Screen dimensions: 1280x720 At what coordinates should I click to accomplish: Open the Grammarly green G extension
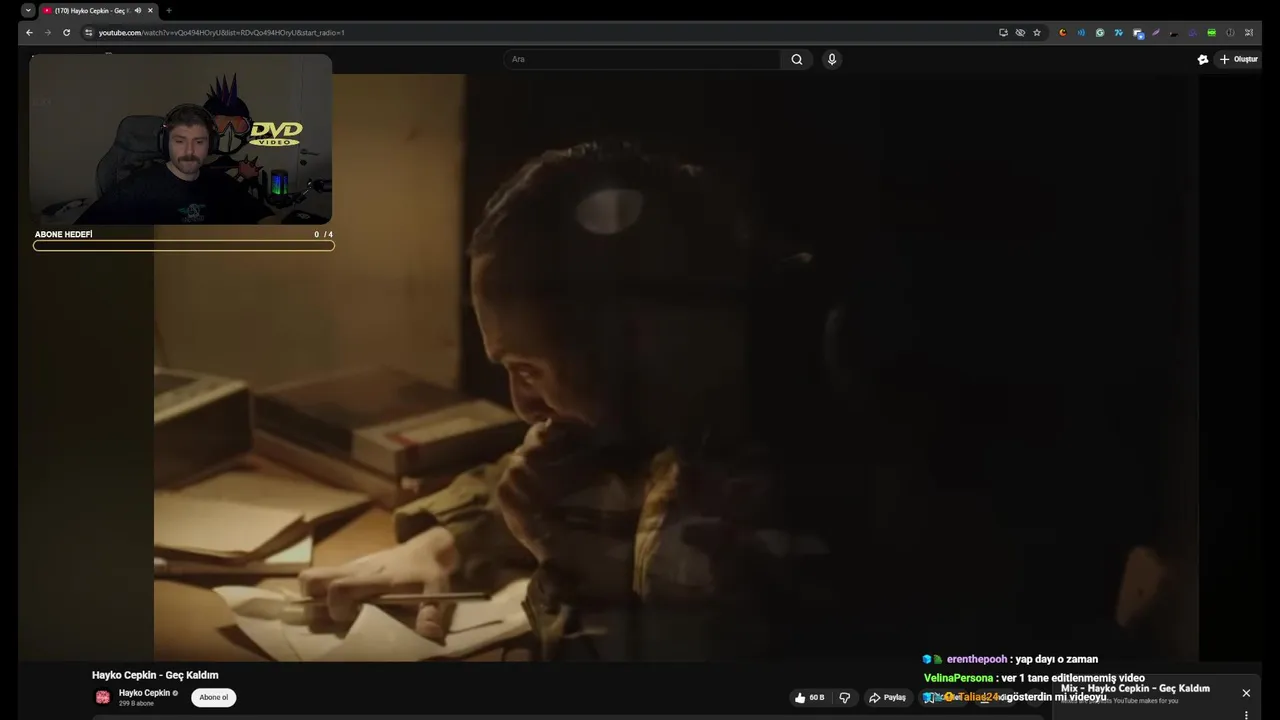click(x=1100, y=32)
